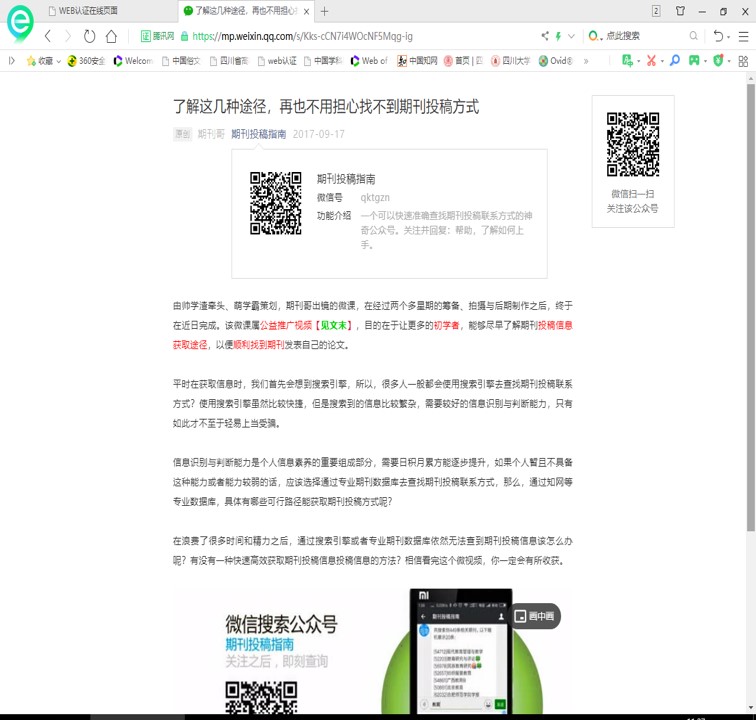Image resolution: width=756 pixels, height=720 pixels.
Task: Open the home page icon
Action: tap(111, 36)
